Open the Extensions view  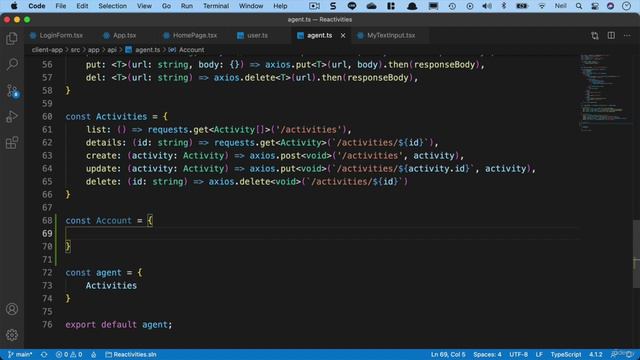point(12,143)
